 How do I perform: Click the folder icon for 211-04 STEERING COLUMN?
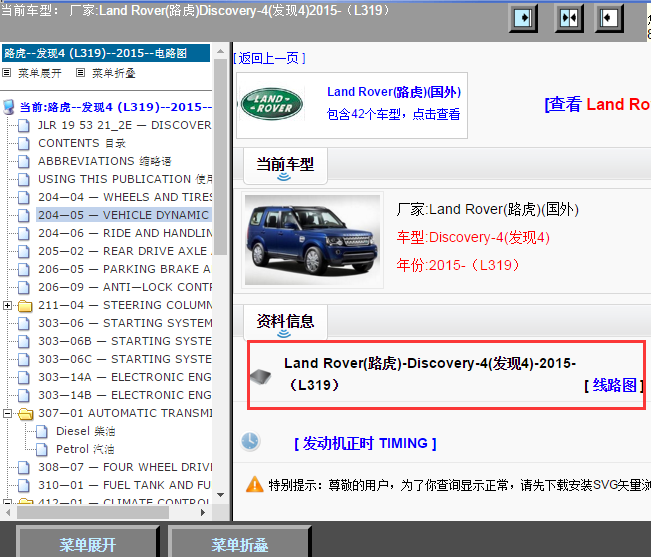point(25,306)
